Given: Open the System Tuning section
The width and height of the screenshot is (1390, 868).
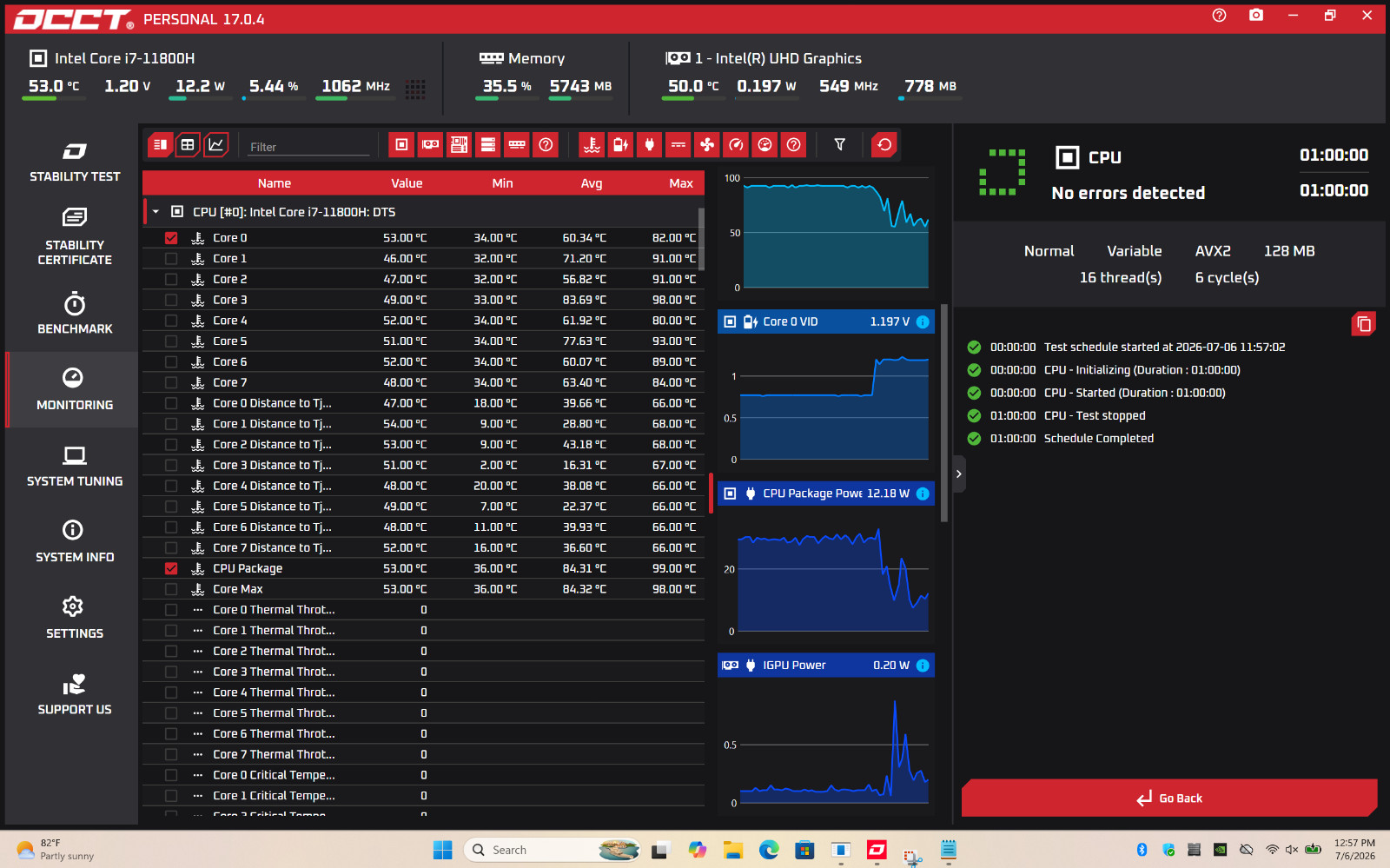Looking at the screenshot, I should click(75, 466).
